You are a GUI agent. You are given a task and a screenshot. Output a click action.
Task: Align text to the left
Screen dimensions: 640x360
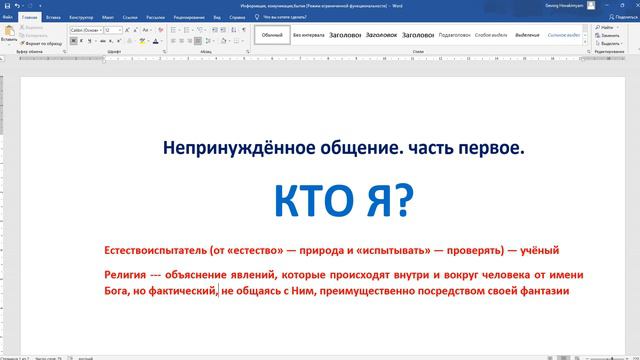pos(173,41)
